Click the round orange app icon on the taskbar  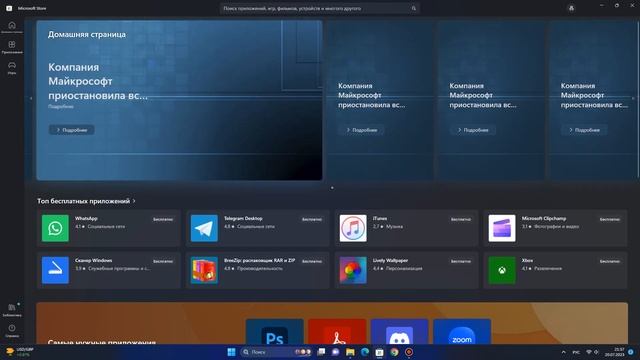click(409, 352)
